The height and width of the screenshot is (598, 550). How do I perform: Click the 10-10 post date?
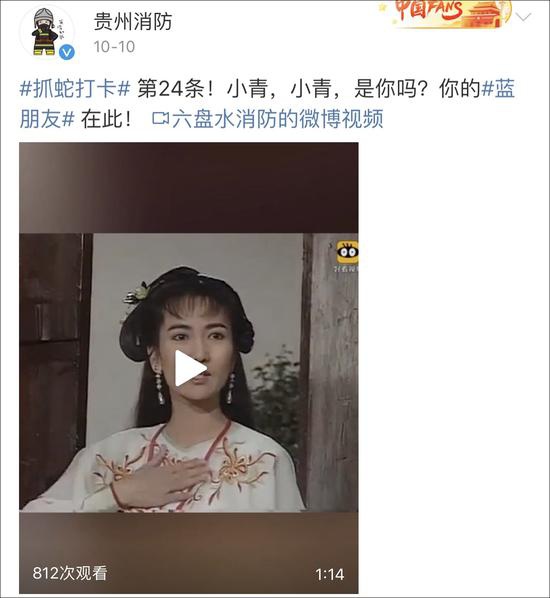coord(114,47)
